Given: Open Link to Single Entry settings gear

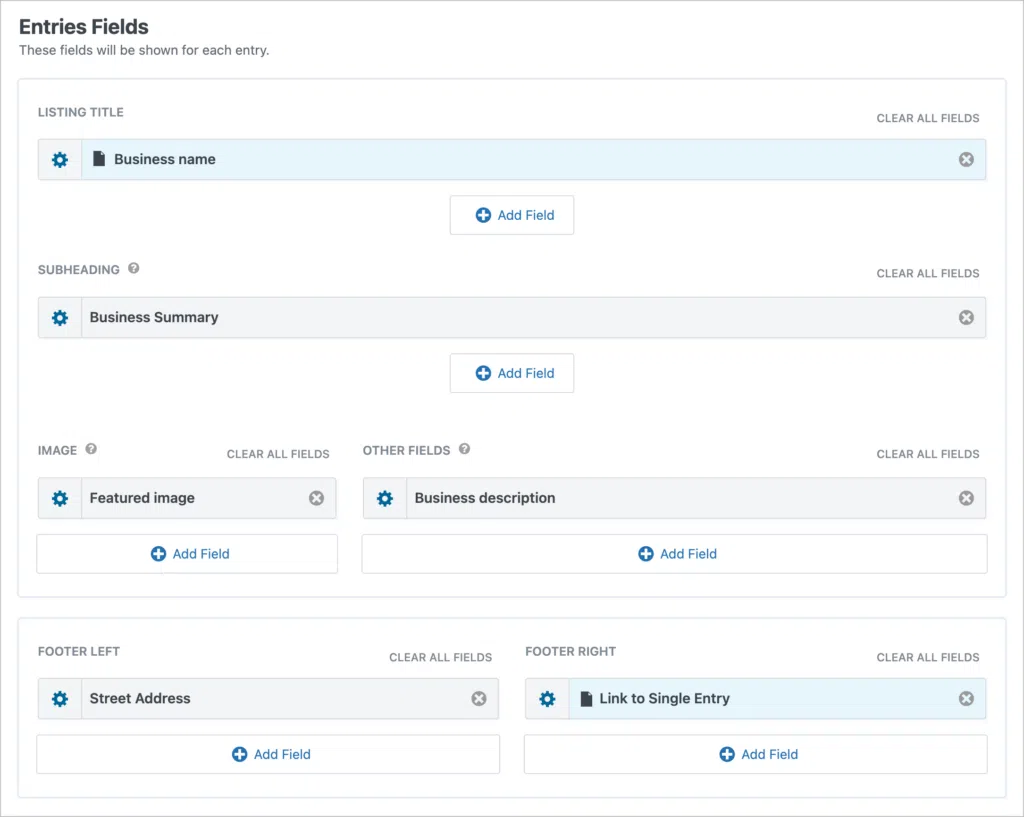Looking at the screenshot, I should 547,699.
